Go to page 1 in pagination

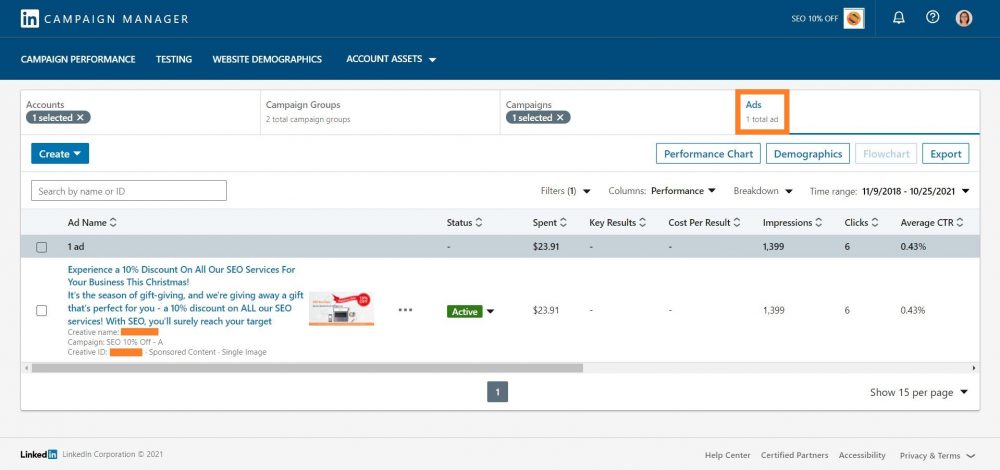[x=497, y=392]
